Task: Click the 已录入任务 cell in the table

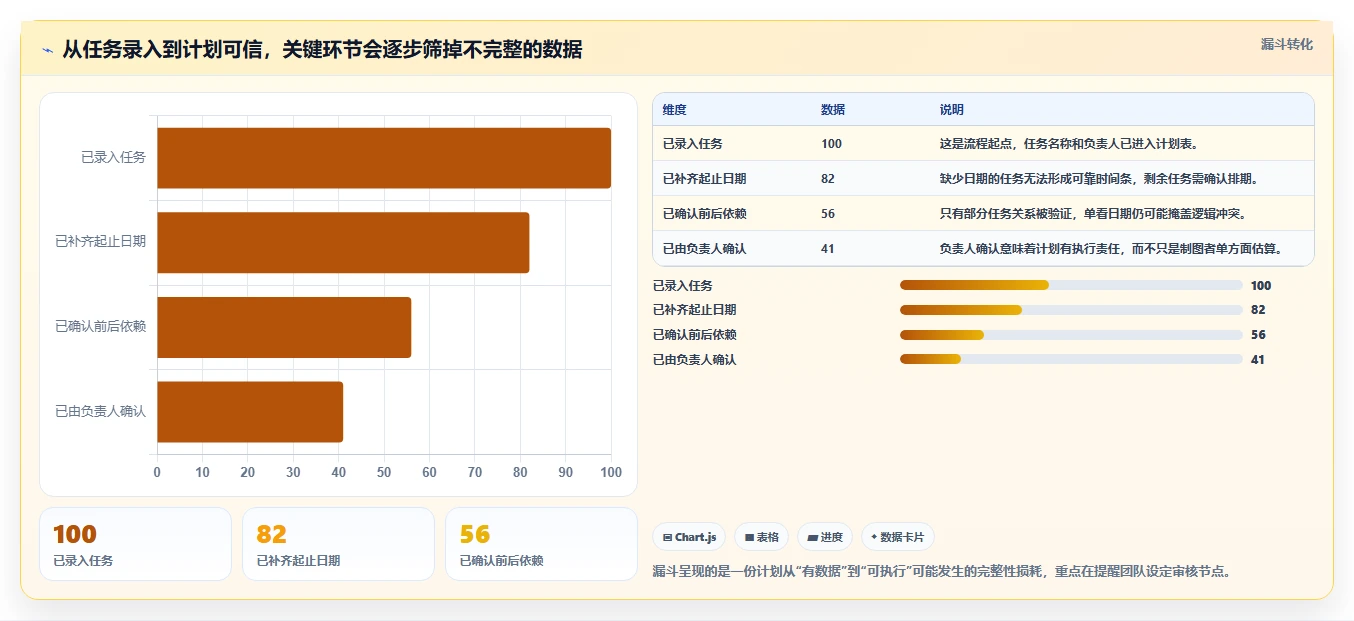Action: point(693,144)
